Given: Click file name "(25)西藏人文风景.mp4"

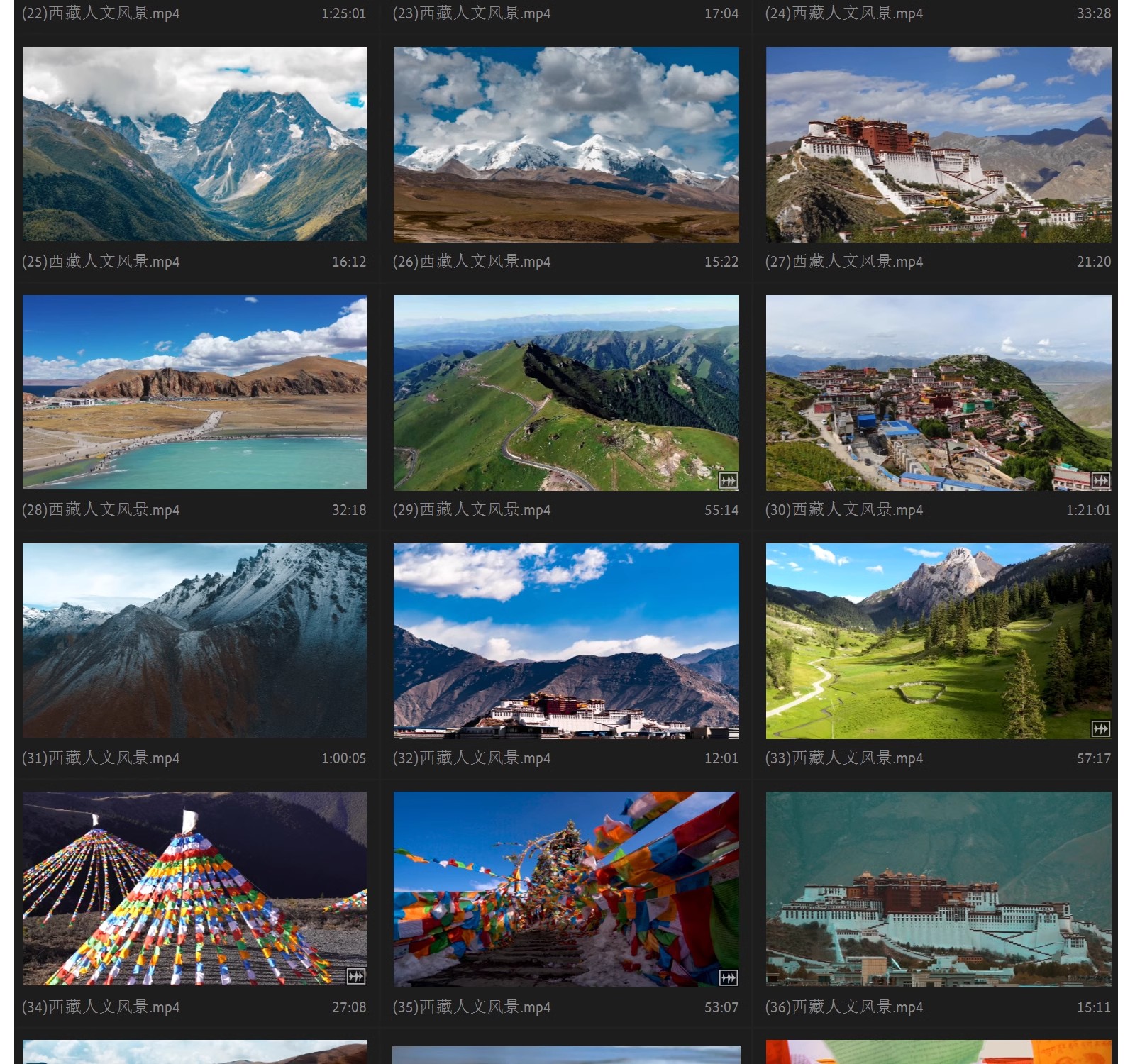Looking at the screenshot, I should coord(101,262).
